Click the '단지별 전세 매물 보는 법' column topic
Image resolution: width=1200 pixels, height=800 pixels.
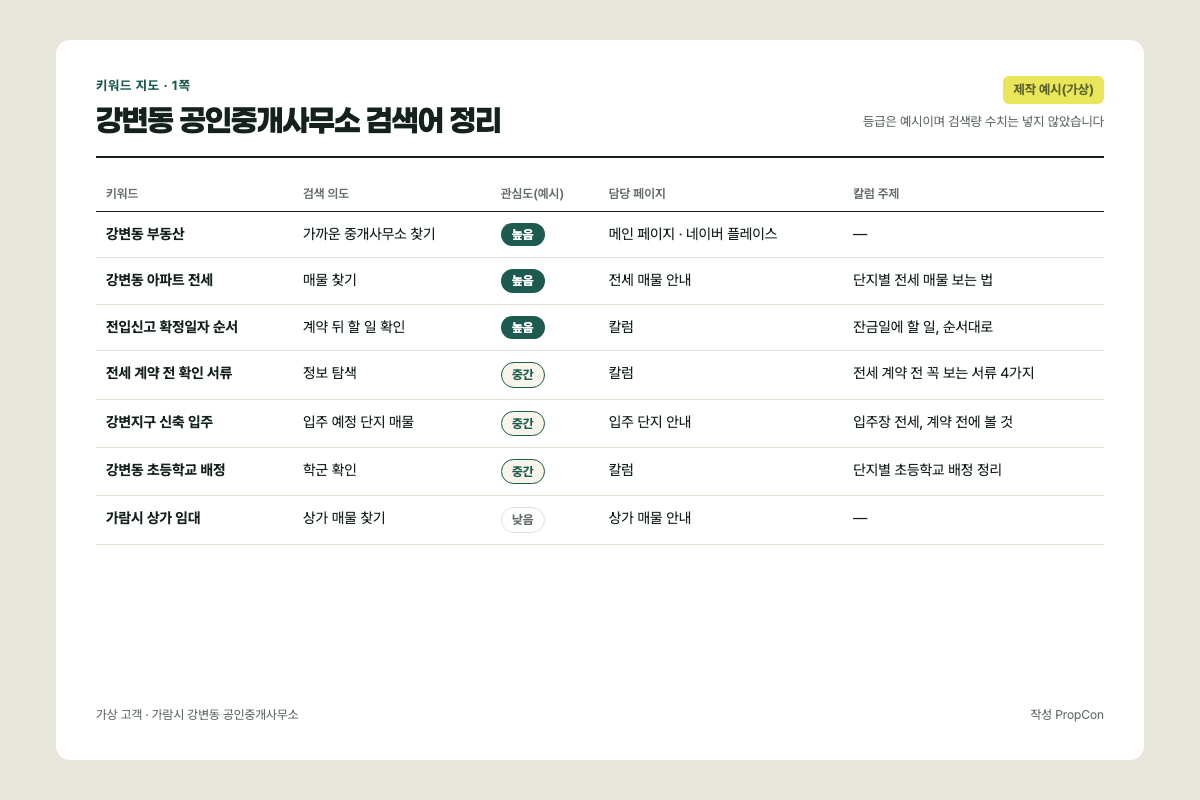pos(923,280)
